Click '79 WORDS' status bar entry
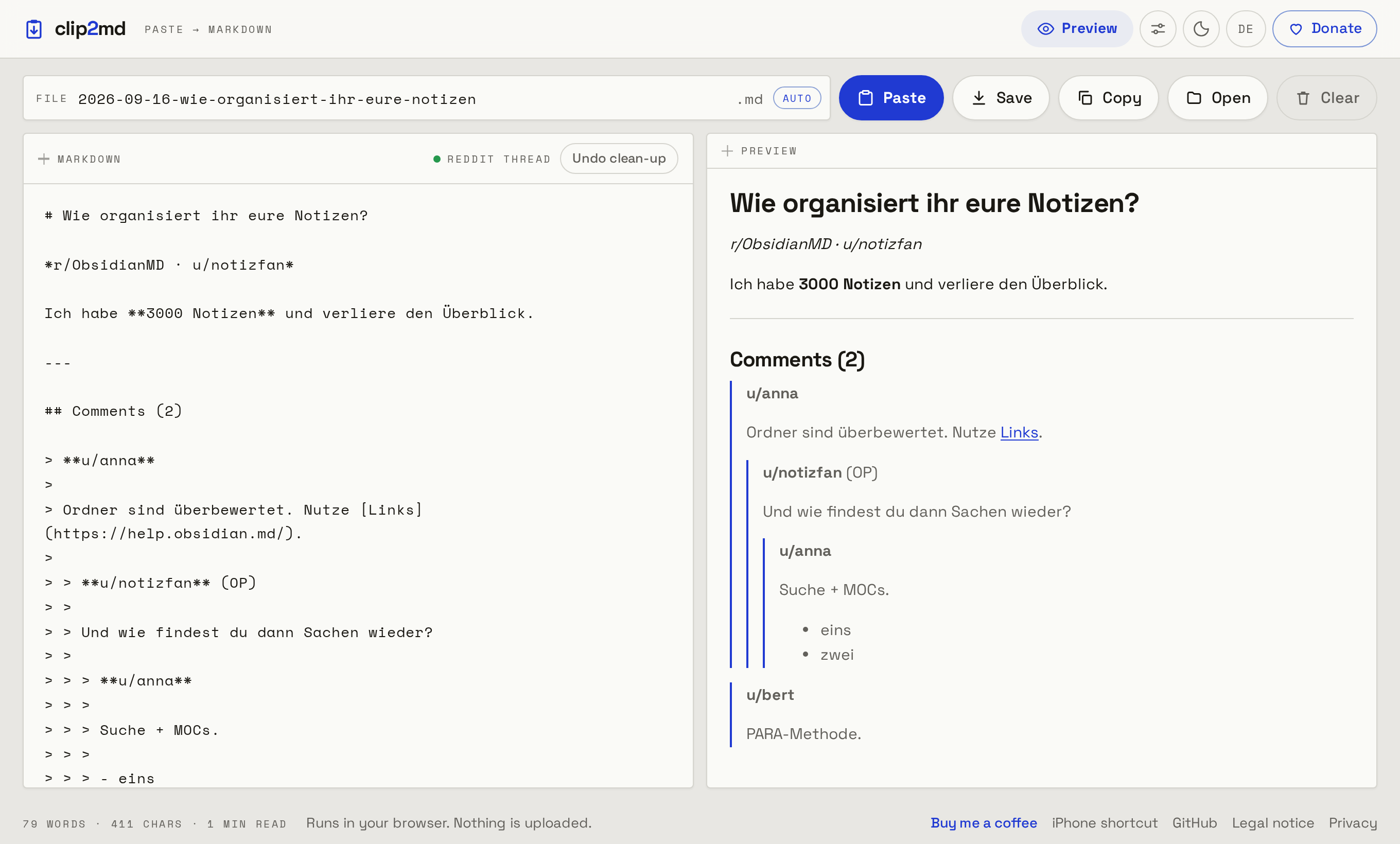 (x=54, y=823)
